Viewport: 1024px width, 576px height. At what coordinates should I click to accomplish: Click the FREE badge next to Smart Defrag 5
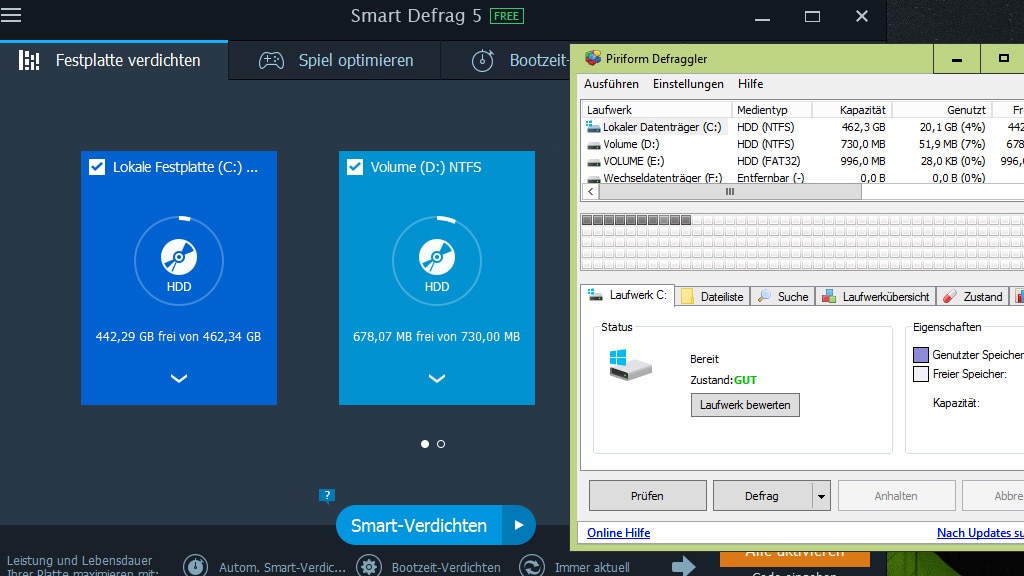click(x=507, y=16)
